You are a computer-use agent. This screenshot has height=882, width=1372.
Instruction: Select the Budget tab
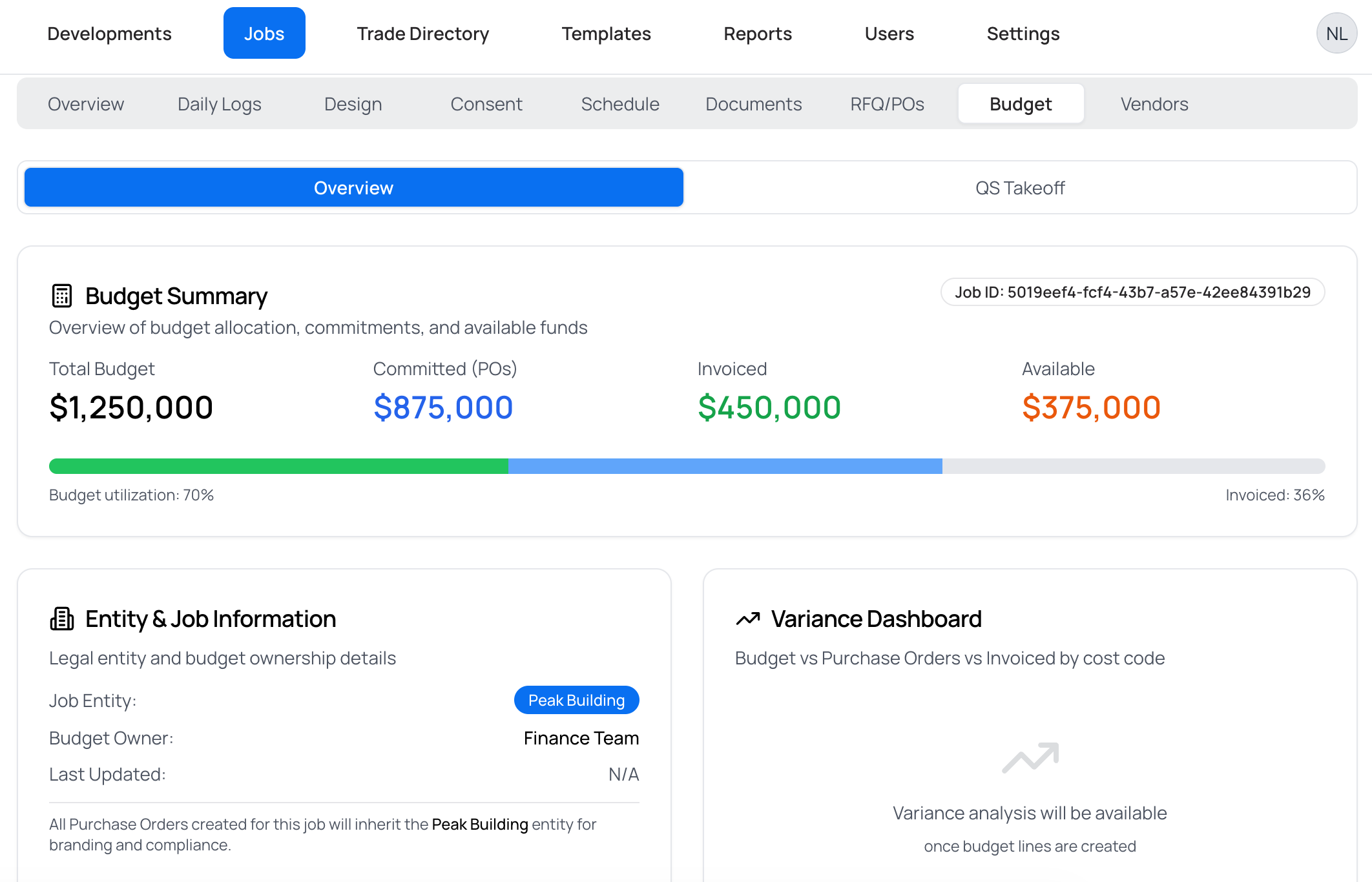tap(1021, 104)
